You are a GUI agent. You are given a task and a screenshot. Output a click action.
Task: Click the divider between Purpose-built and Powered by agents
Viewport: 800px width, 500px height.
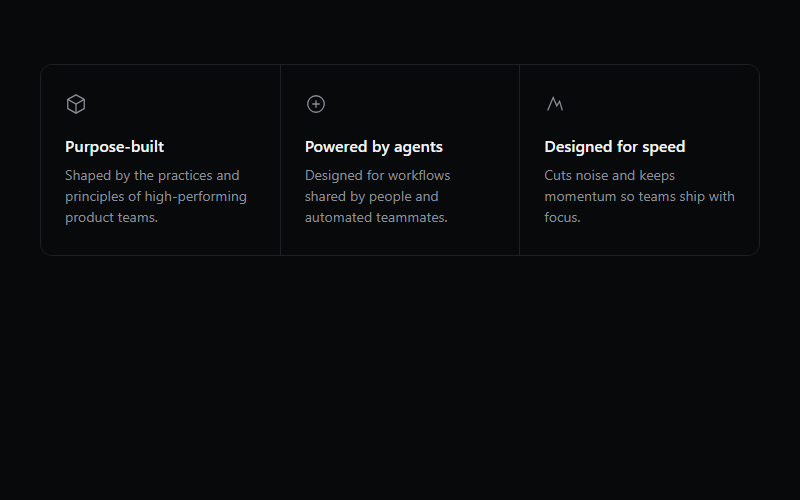(x=280, y=160)
